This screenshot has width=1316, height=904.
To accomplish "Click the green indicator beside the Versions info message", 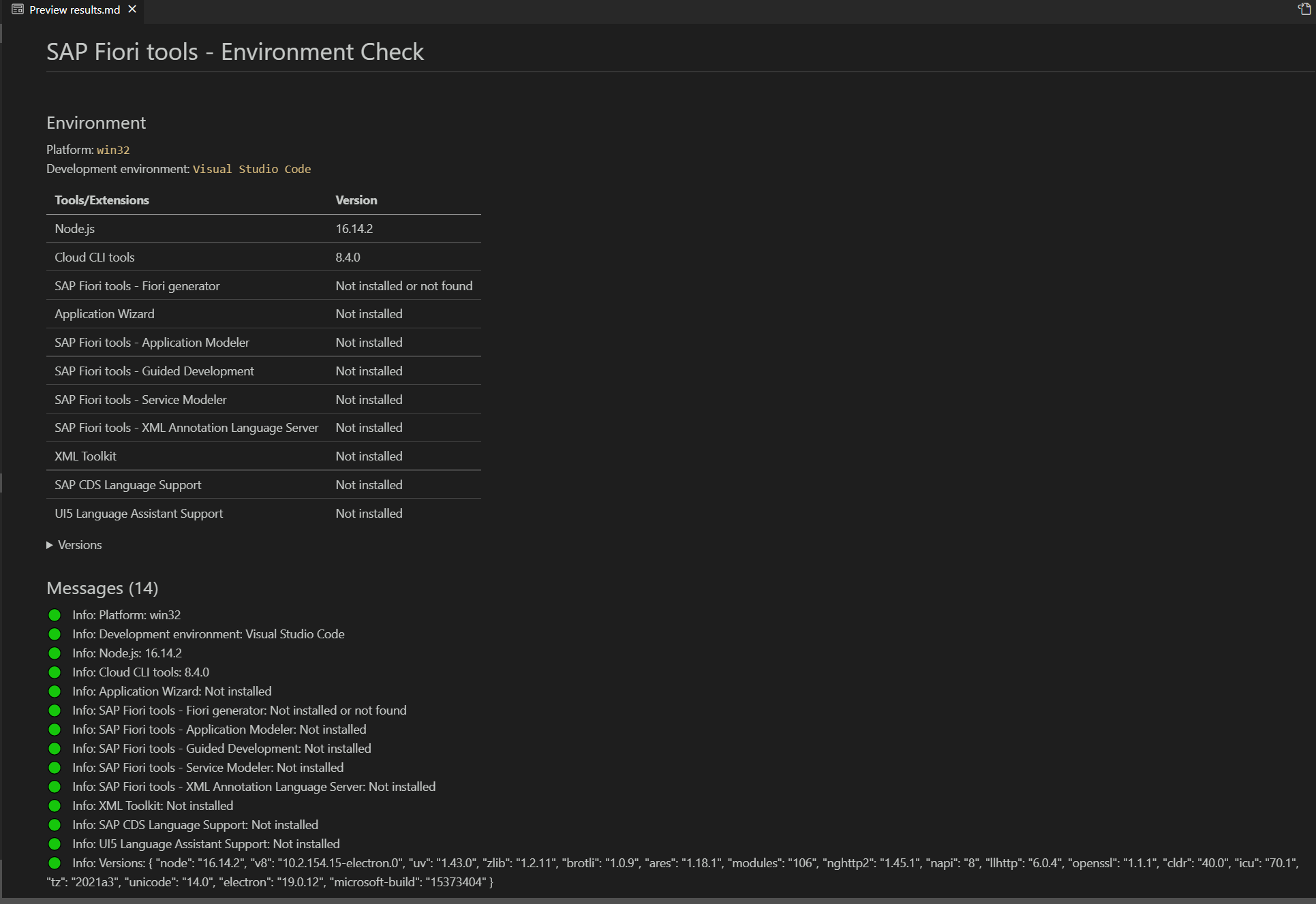I will 55,862.
